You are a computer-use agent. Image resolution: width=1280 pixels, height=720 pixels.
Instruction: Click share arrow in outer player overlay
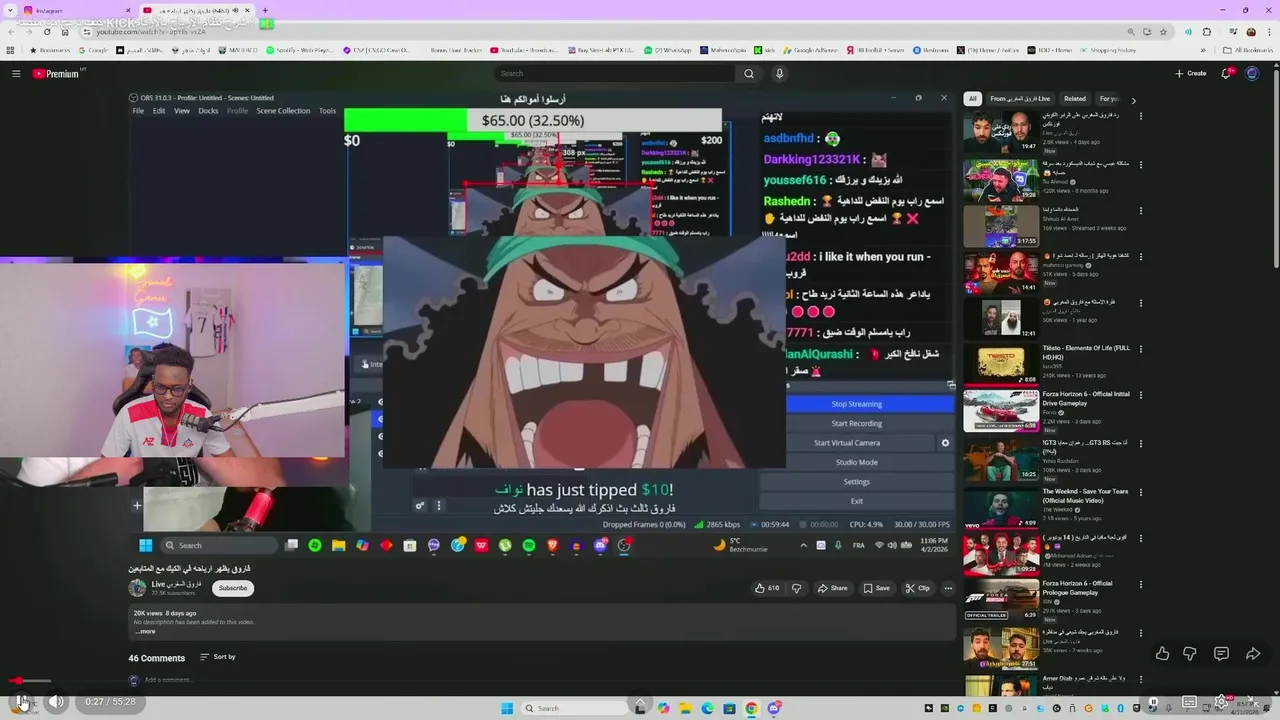point(1253,654)
